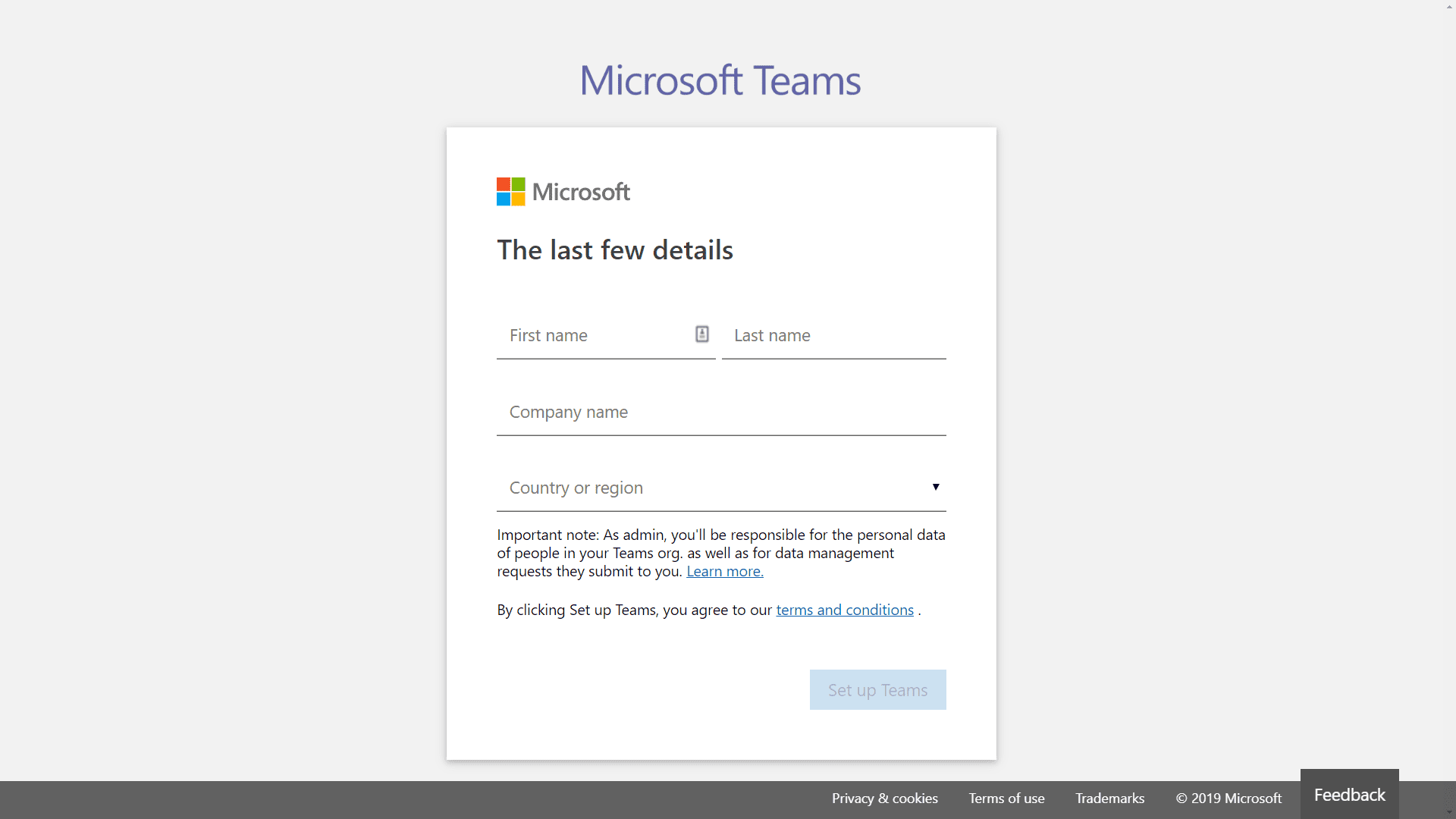Click the scrollbar up arrow
1456x819 pixels.
point(1449,6)
